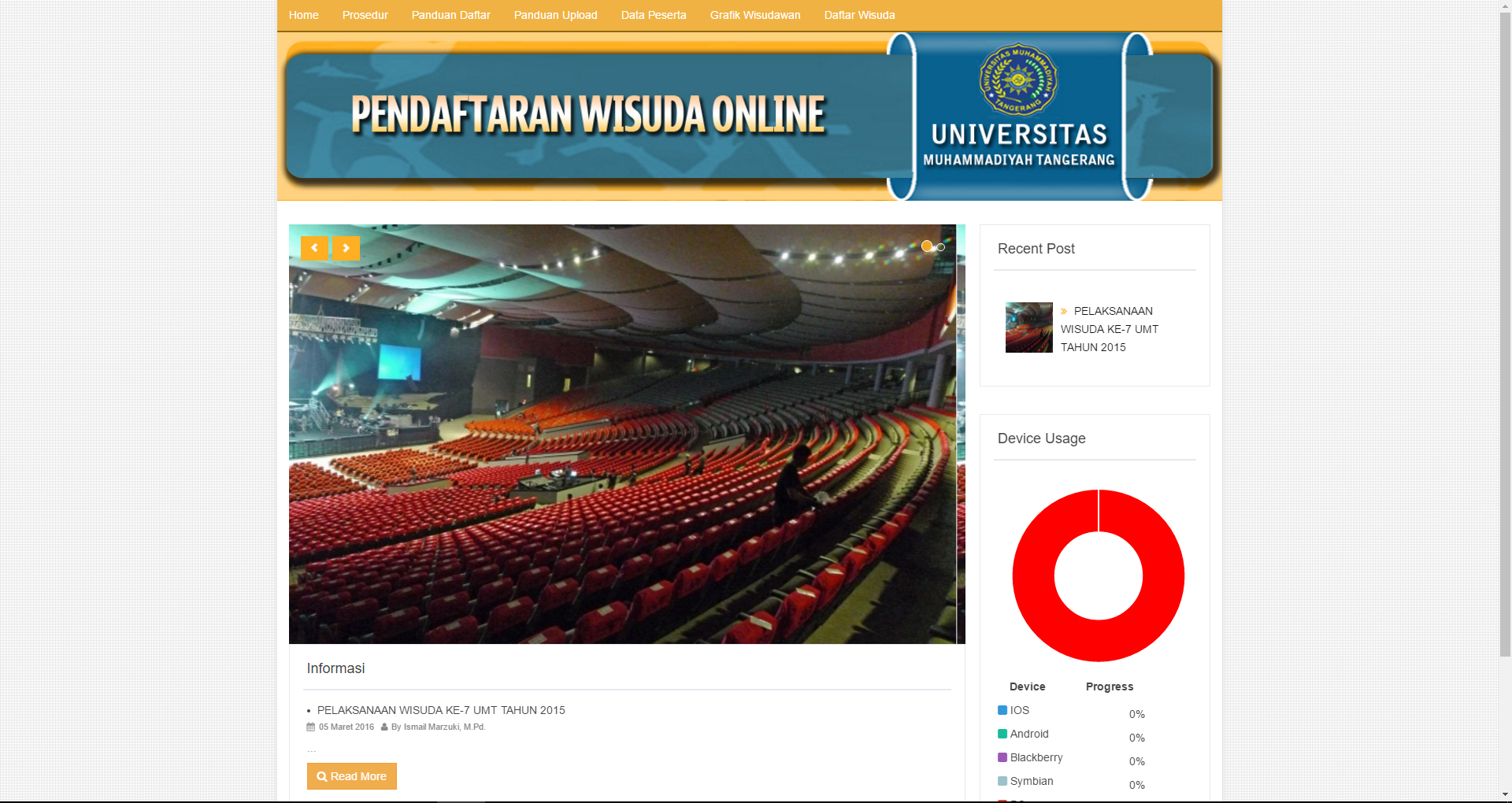Click the 'Device' column header
This screenshot has height=803, width=1512.
[x=1028, y=686]
